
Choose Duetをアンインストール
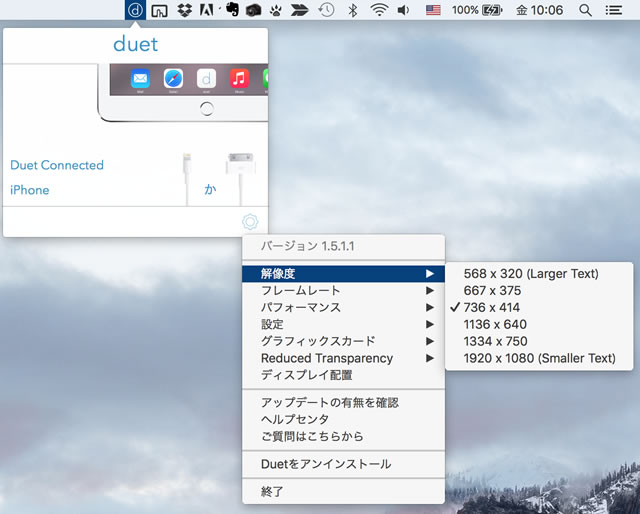pyautogui.click(x=343, y=464)
